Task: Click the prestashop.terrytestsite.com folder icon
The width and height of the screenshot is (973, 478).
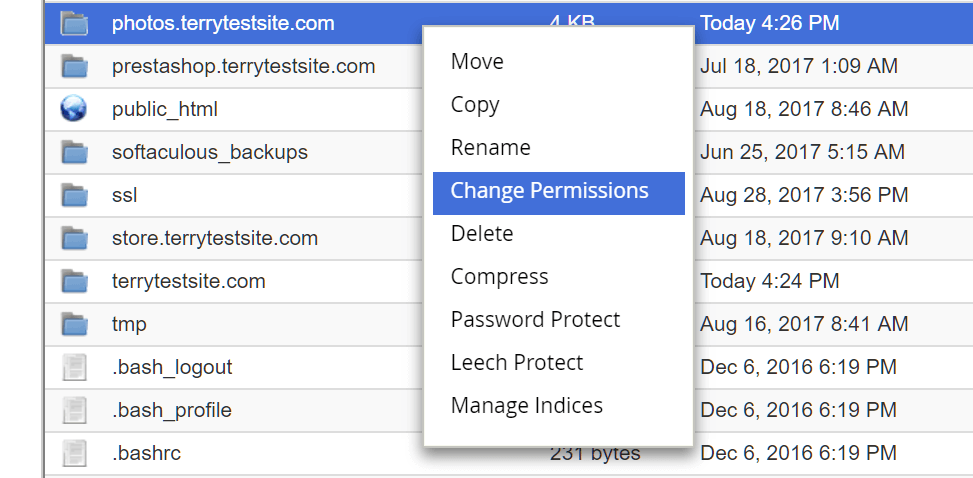Action: [74, 66]
